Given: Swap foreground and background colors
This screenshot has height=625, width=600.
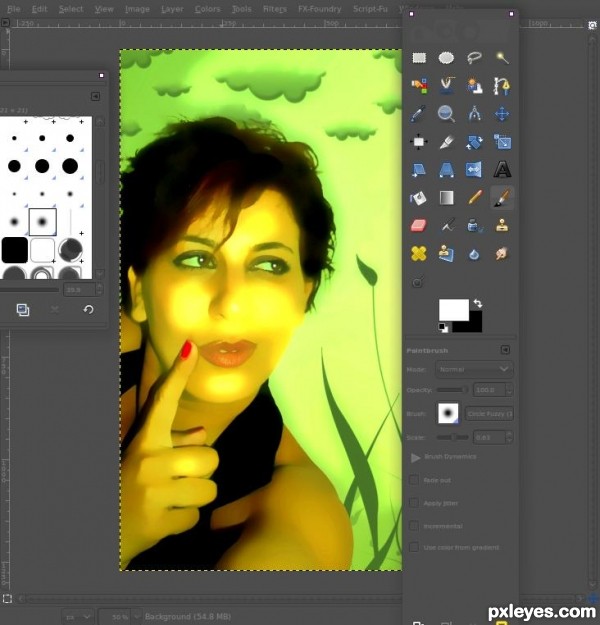Looking at the screenshot, I should point(478,303).
